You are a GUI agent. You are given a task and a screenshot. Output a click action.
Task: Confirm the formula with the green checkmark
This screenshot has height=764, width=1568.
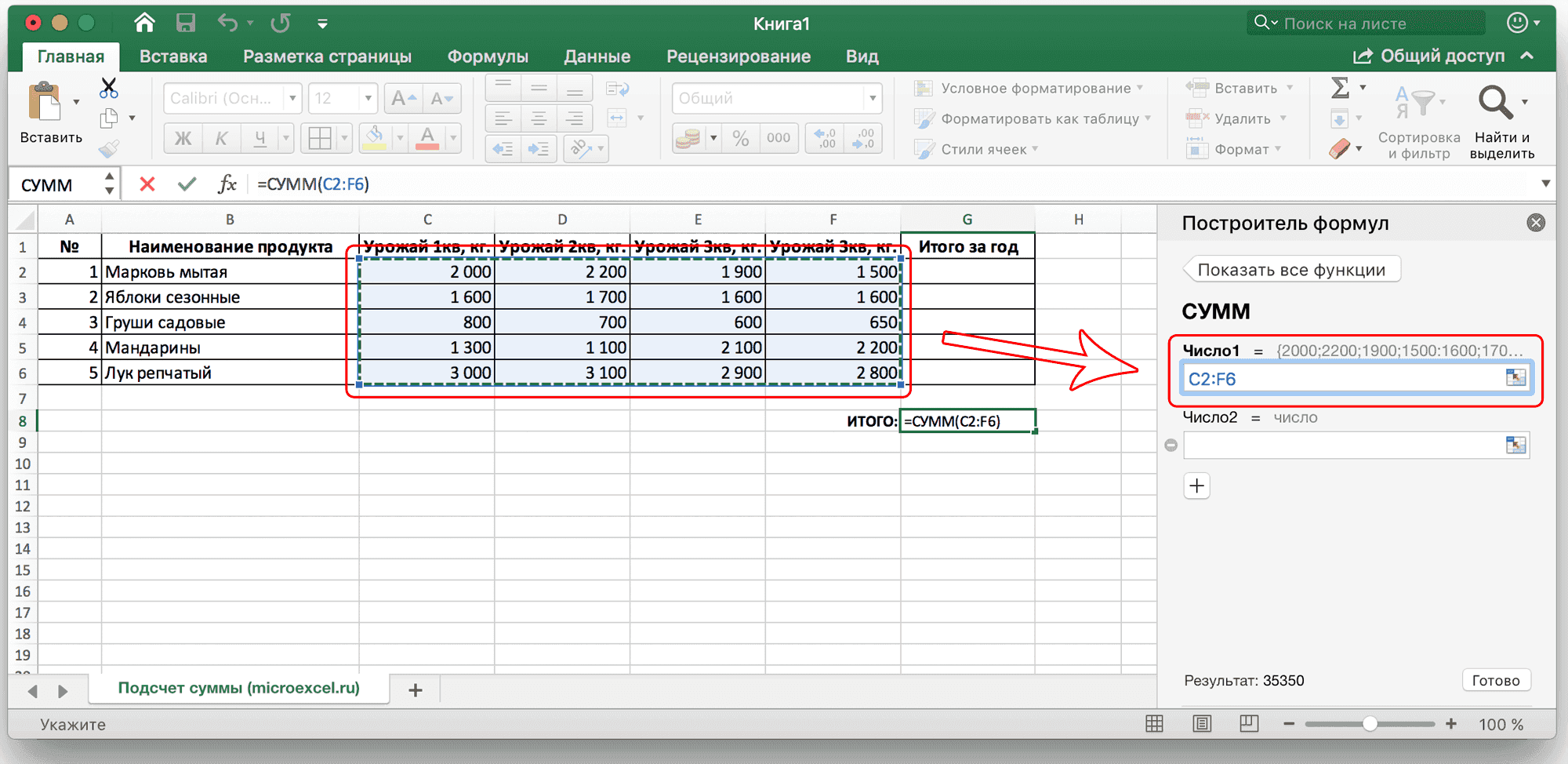tap(187, 184)
